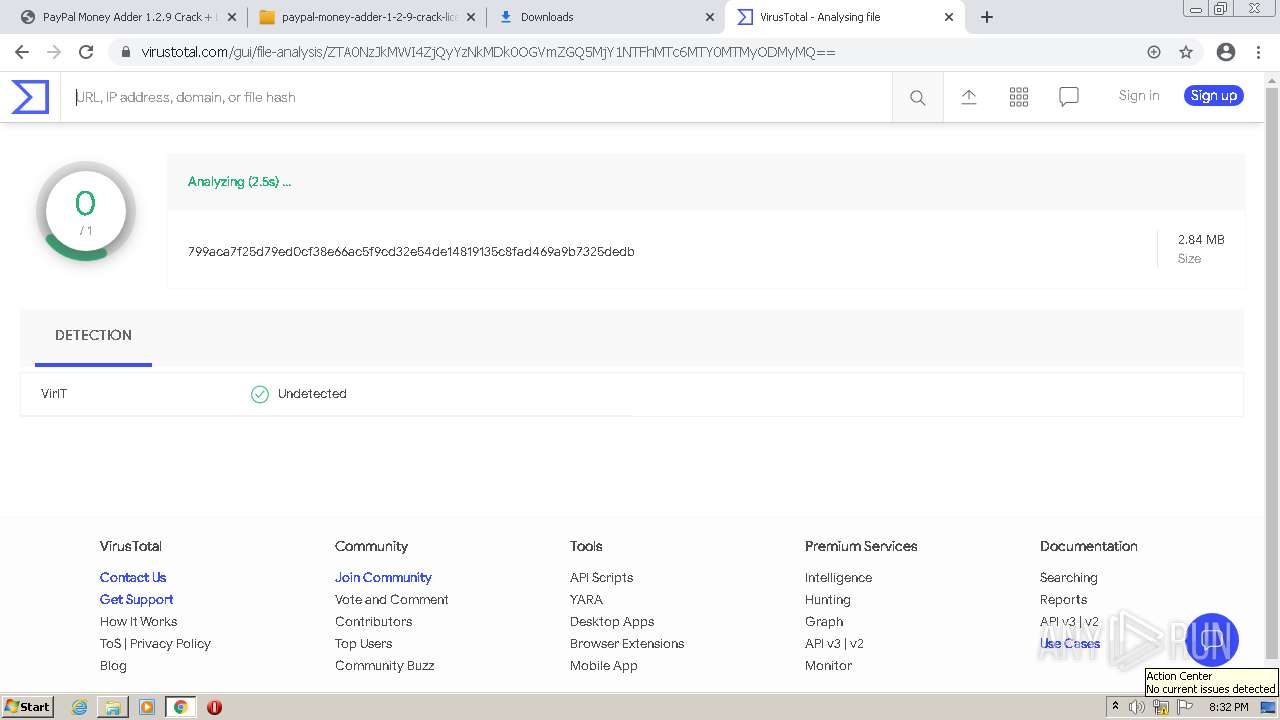
Task: Open Internet Explorer from taskbar
Action: (x=80, y=707)
